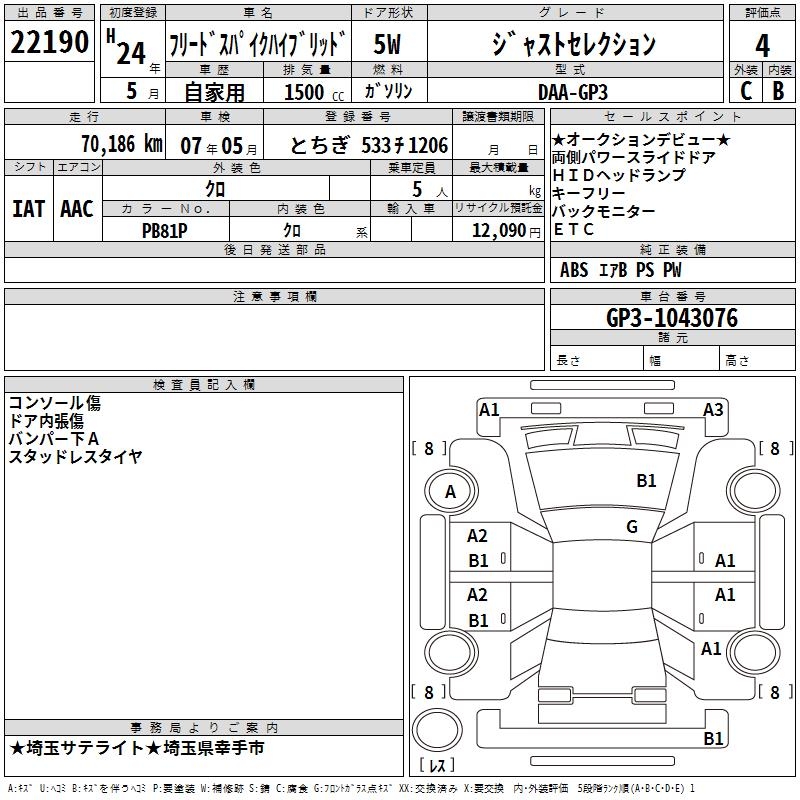Click the front left wheel marked A
This screenshot has height=800, width=800.
(451, 492)
